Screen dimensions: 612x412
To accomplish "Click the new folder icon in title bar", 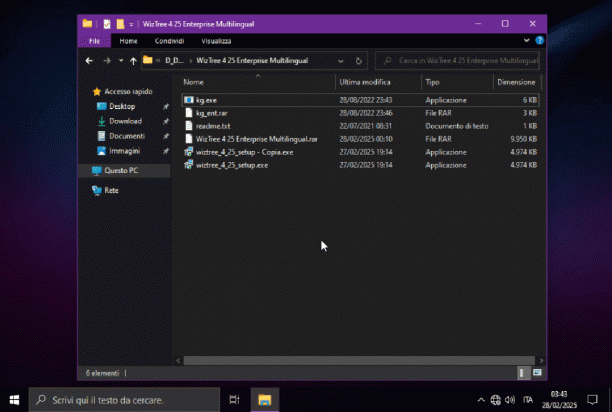I will [120, 24].
